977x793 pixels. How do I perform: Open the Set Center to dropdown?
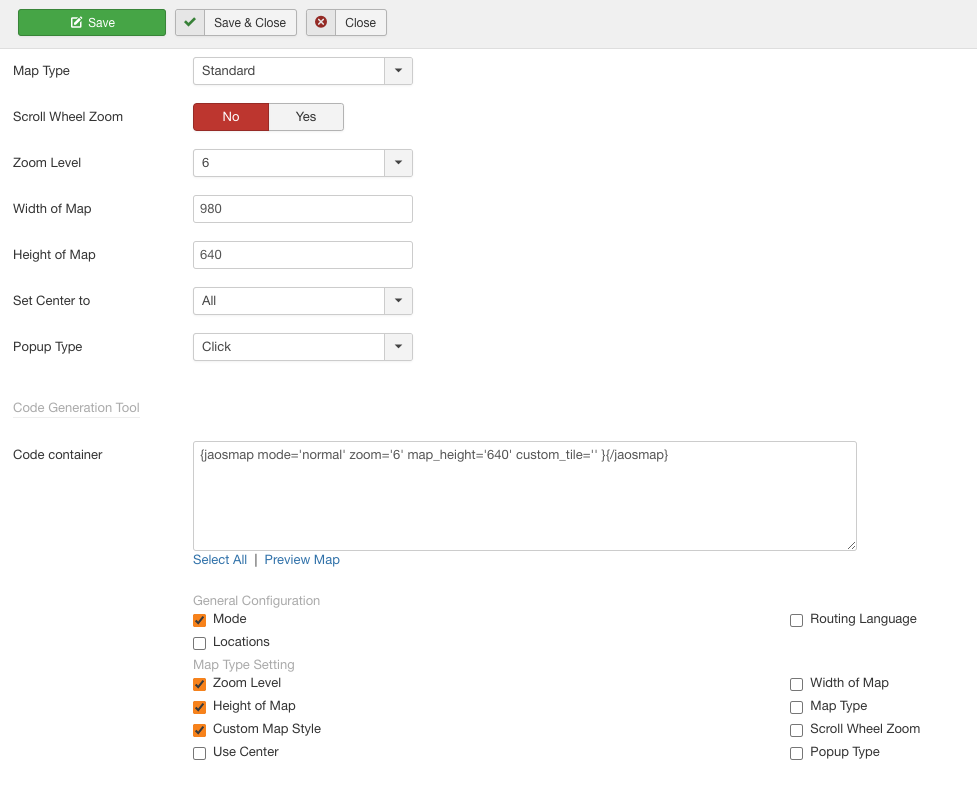click(x=398, y=301)
